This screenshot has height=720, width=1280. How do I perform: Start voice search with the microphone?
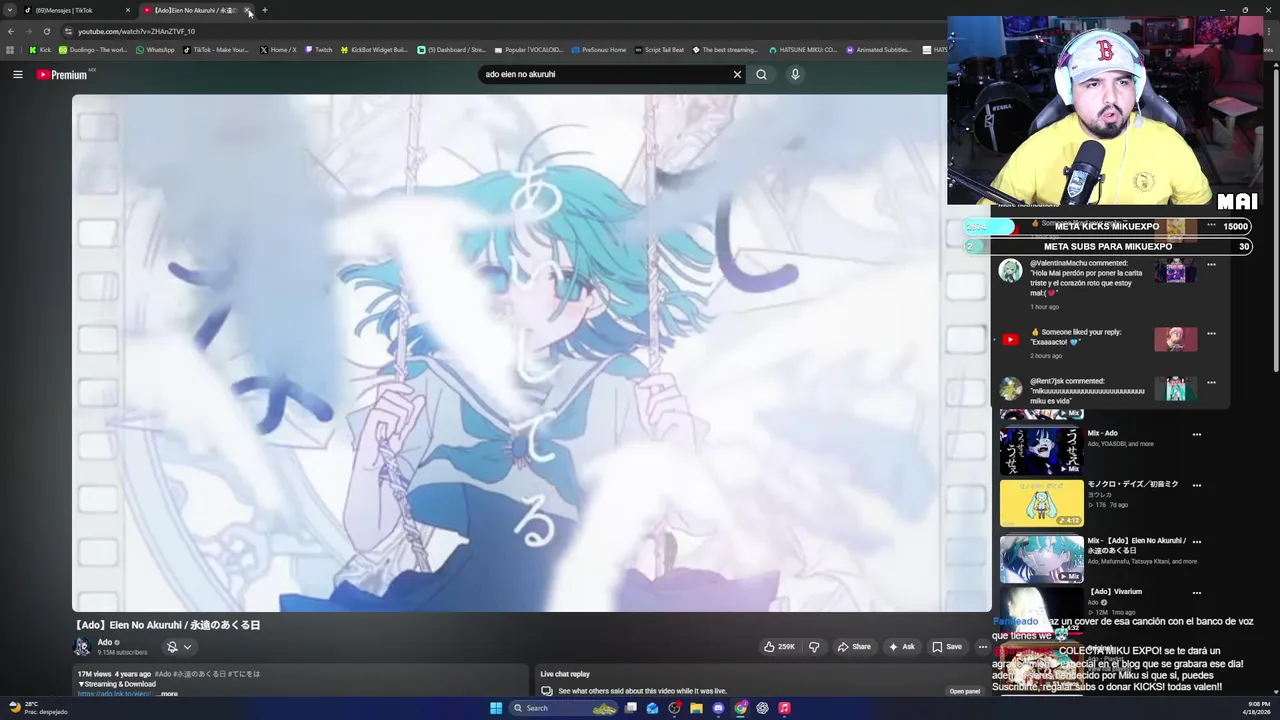795,74
